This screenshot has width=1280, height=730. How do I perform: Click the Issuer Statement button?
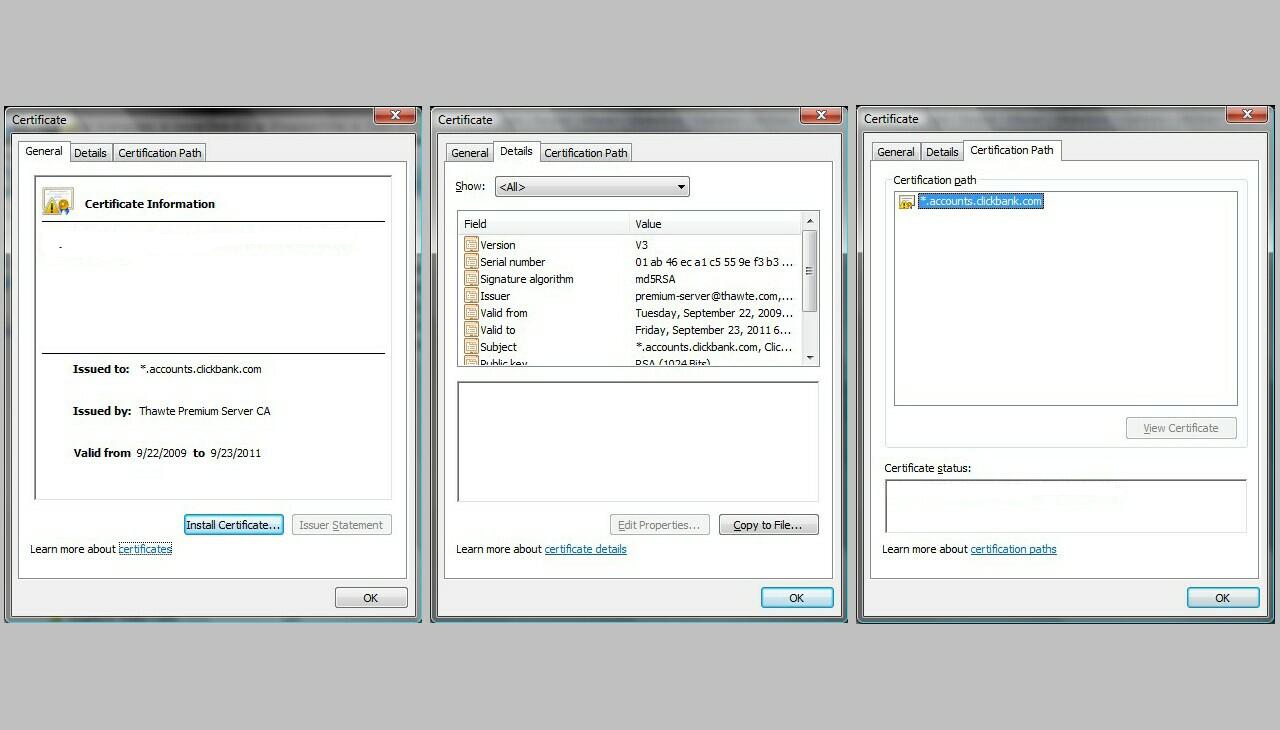[x=341, y=525]
